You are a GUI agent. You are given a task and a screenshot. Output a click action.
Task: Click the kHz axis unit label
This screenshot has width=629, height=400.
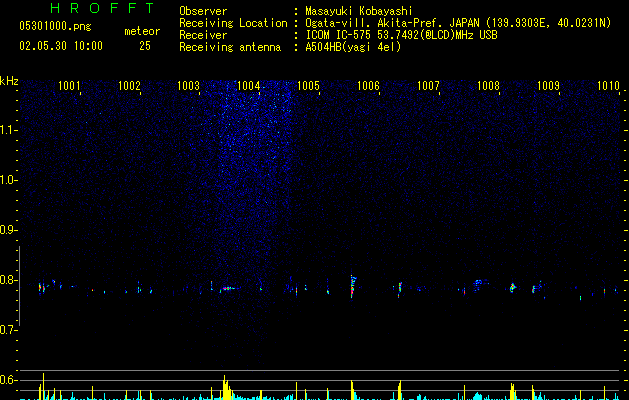tap(9, 81)
